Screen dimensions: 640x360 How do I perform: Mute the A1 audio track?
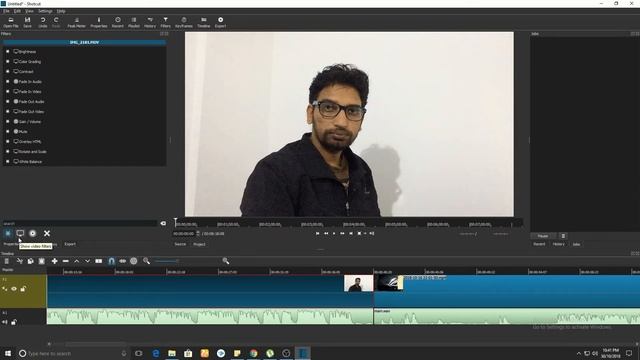click(5, 322)
